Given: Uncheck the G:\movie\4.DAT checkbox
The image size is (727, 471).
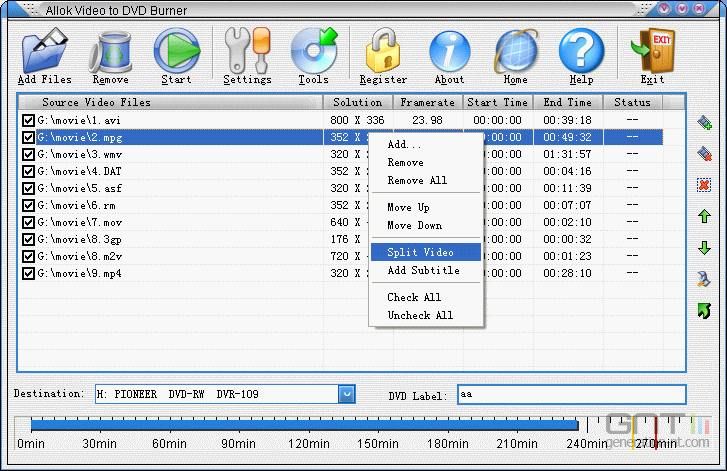Looking at the screenshot, I should point(28,172).
